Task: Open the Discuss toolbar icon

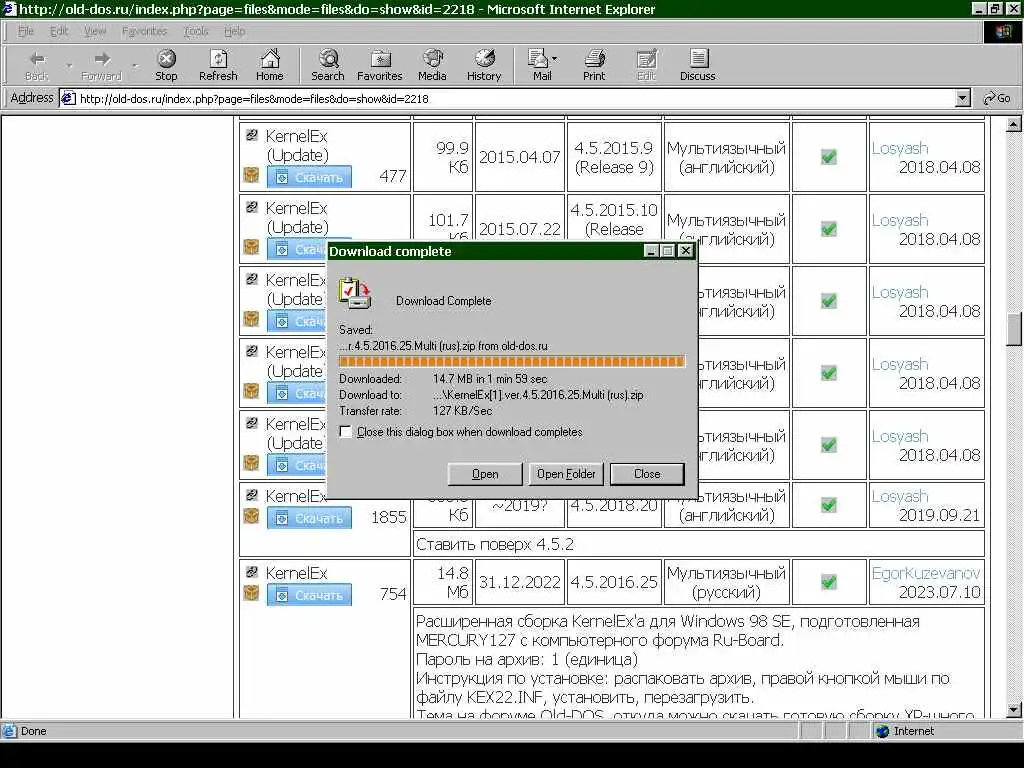Action: (x=697, y=65)
